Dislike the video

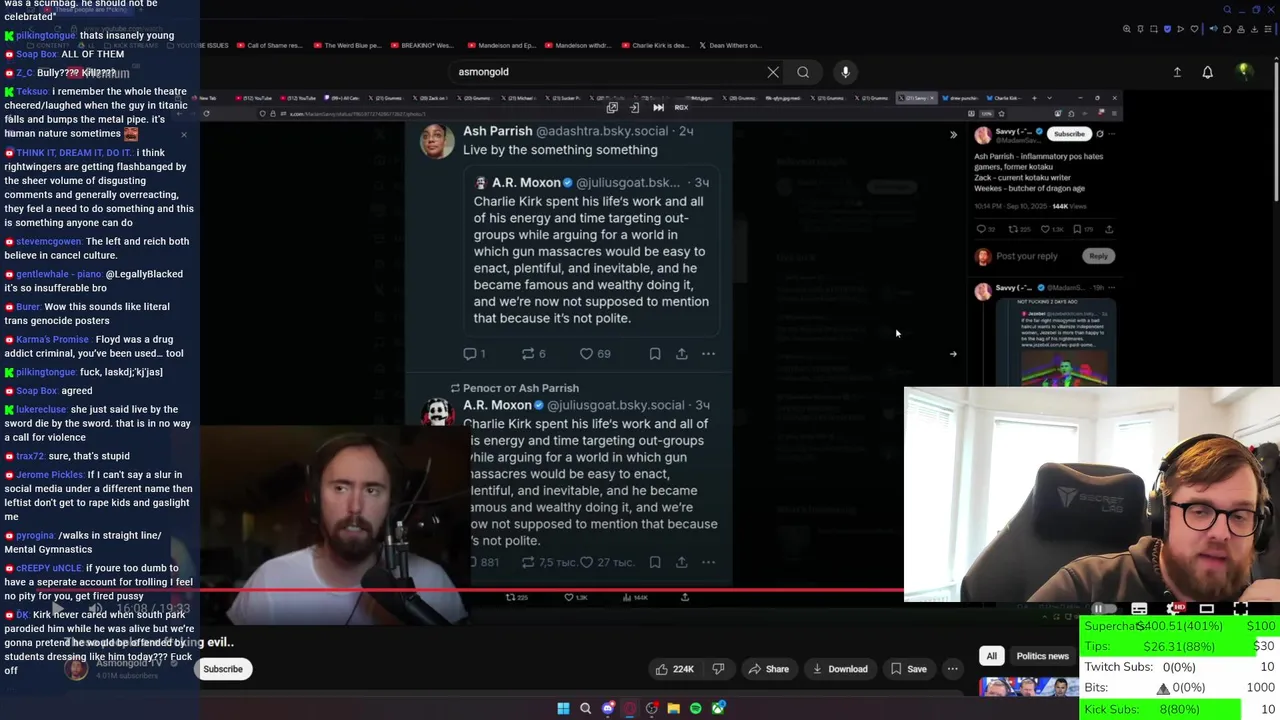tap(718, 669)
